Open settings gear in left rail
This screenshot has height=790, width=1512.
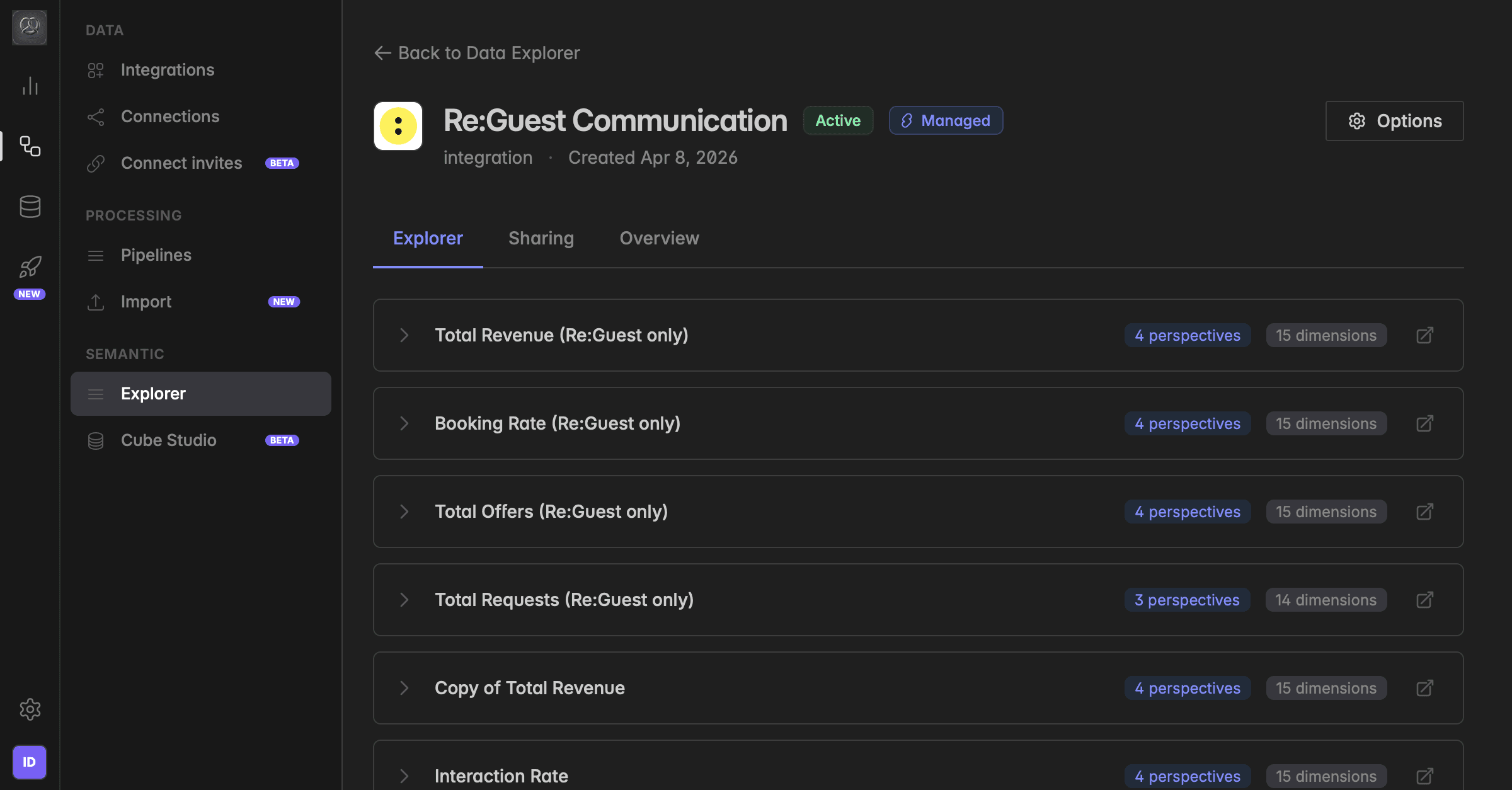coord(30,709)
